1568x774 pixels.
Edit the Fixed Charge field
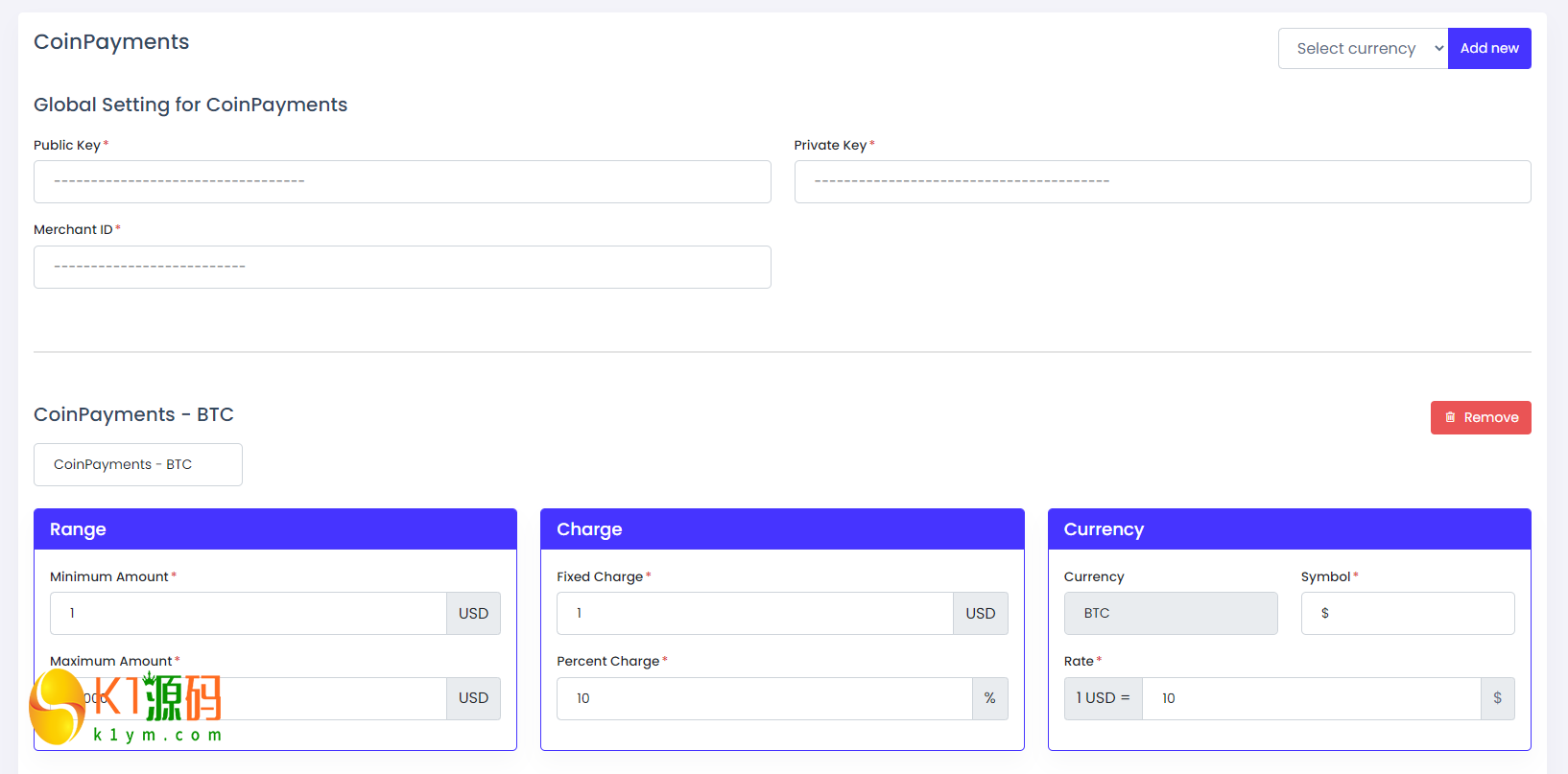coord(754,613)
